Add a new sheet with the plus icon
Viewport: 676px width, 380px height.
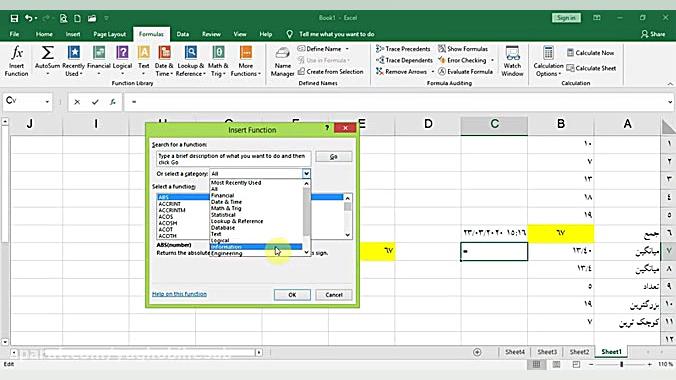(477, 352)
